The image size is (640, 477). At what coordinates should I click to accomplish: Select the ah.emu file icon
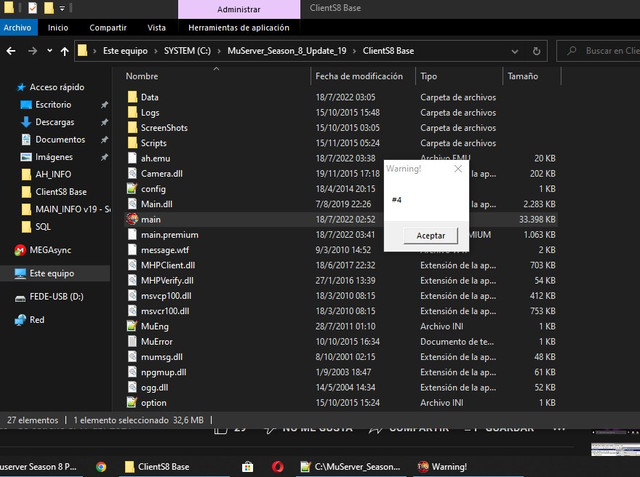tap(132, 158)
